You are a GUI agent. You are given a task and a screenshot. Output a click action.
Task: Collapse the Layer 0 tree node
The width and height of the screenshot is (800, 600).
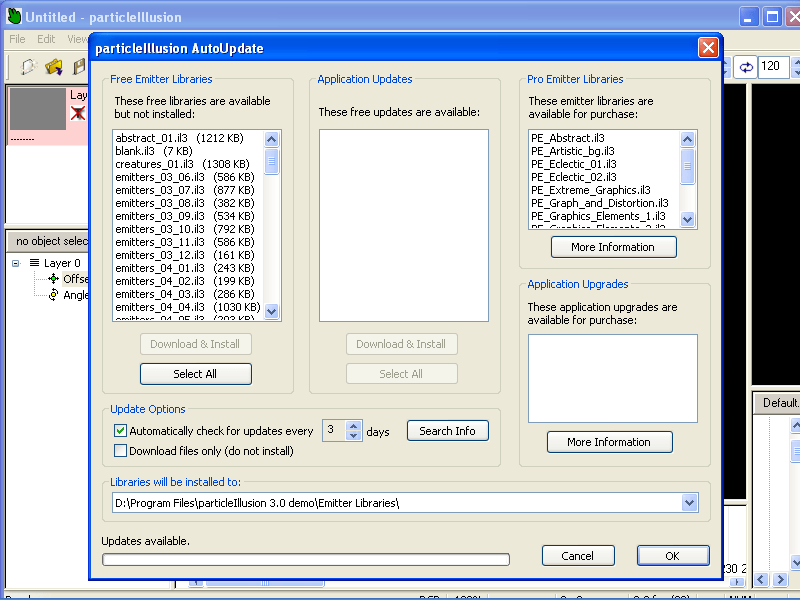(x=17, y=263)
